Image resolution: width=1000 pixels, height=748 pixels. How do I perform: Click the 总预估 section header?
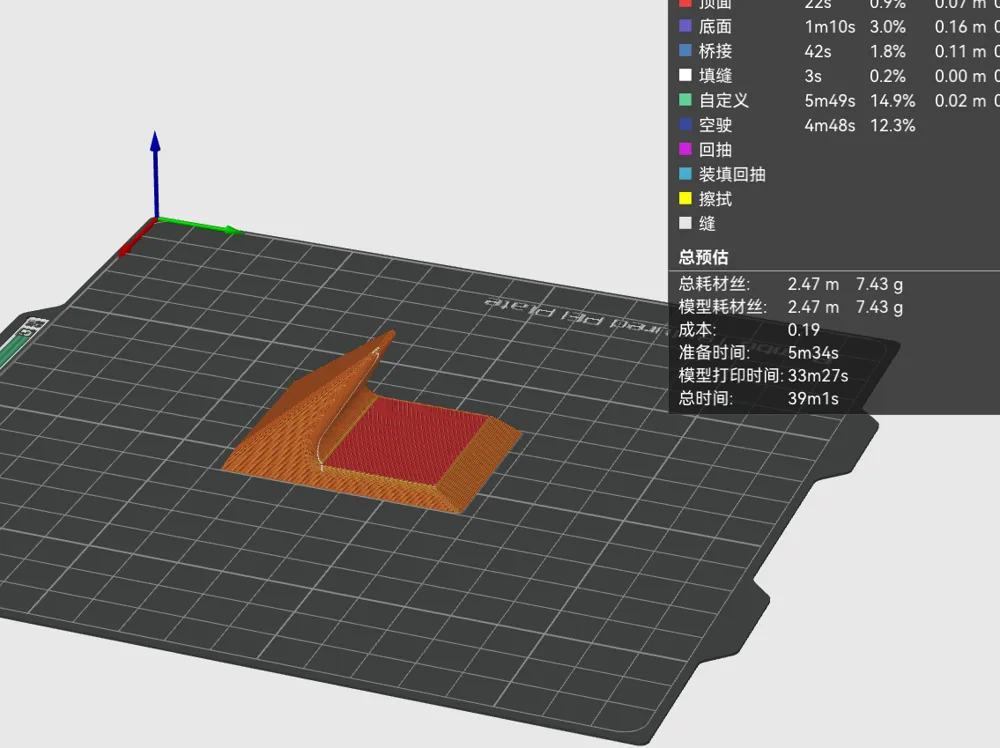click(x=703, y=257)
